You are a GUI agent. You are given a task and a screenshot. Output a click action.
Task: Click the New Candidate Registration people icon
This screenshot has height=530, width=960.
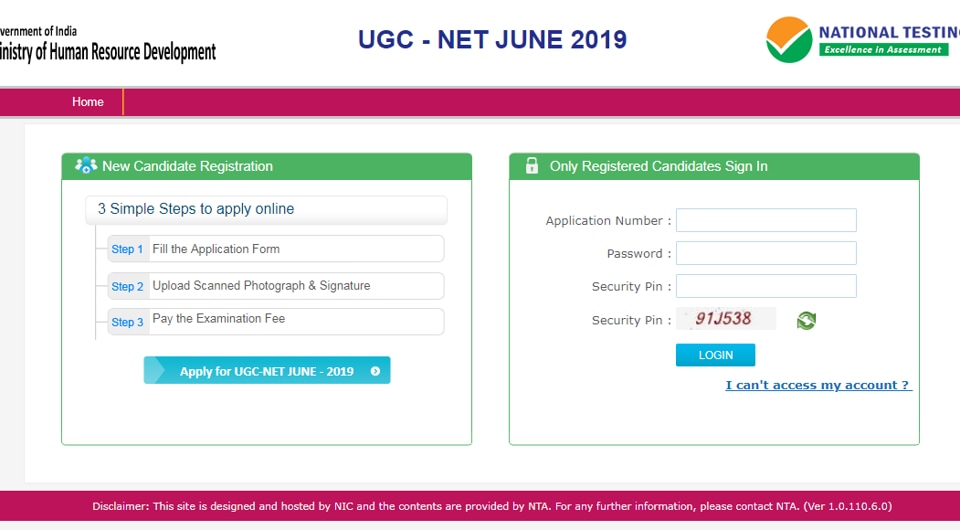[x=86, y=165]
